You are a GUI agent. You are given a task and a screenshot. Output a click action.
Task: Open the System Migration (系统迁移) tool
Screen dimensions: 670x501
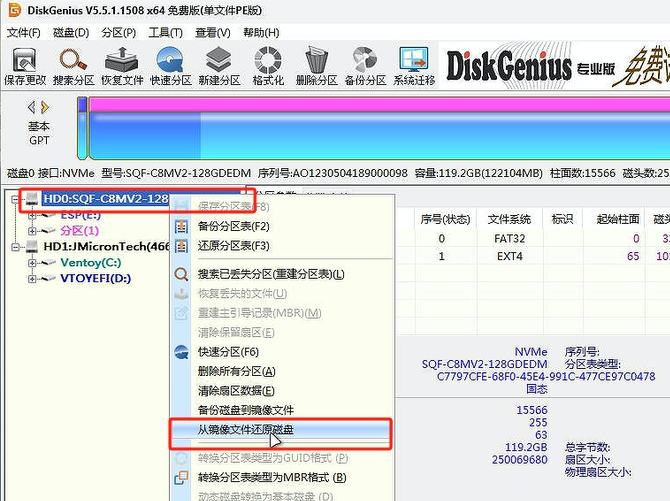click(414, 66)
